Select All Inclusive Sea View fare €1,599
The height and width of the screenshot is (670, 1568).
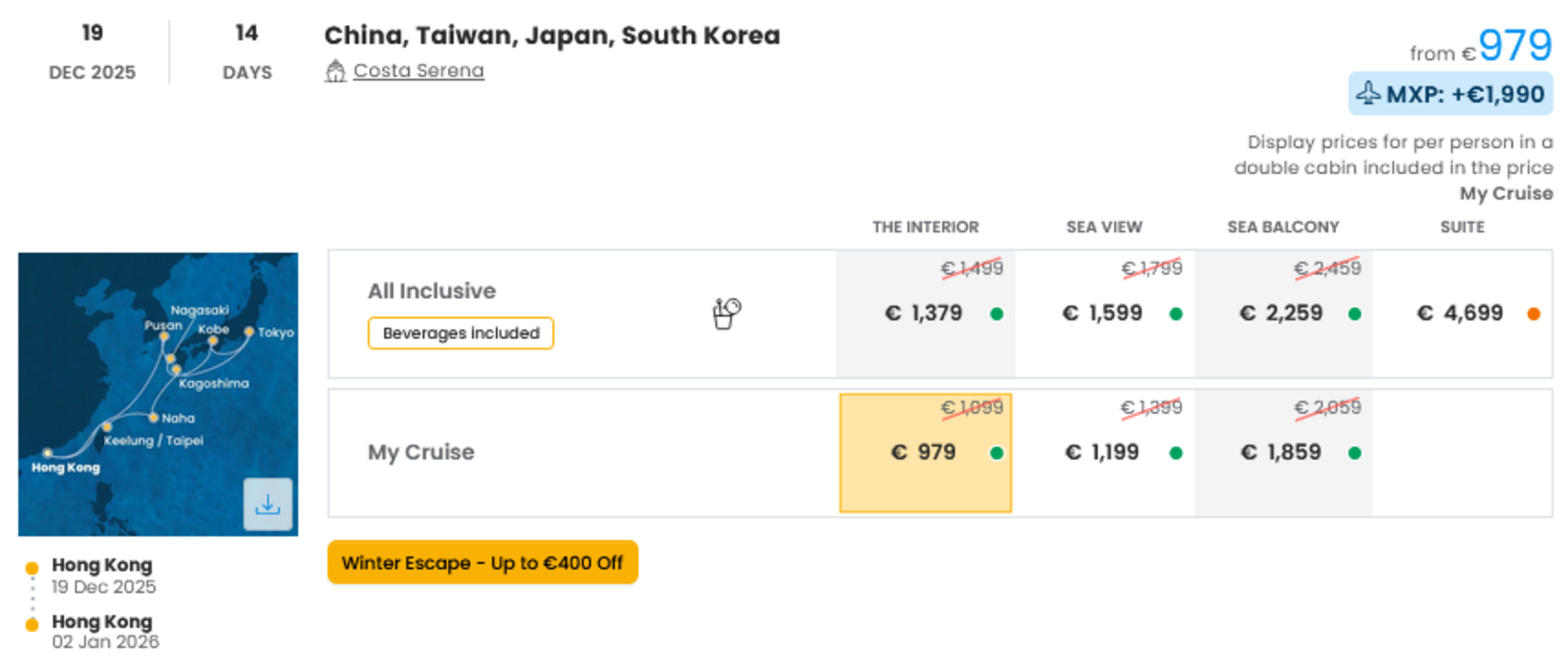(1104, 313)
